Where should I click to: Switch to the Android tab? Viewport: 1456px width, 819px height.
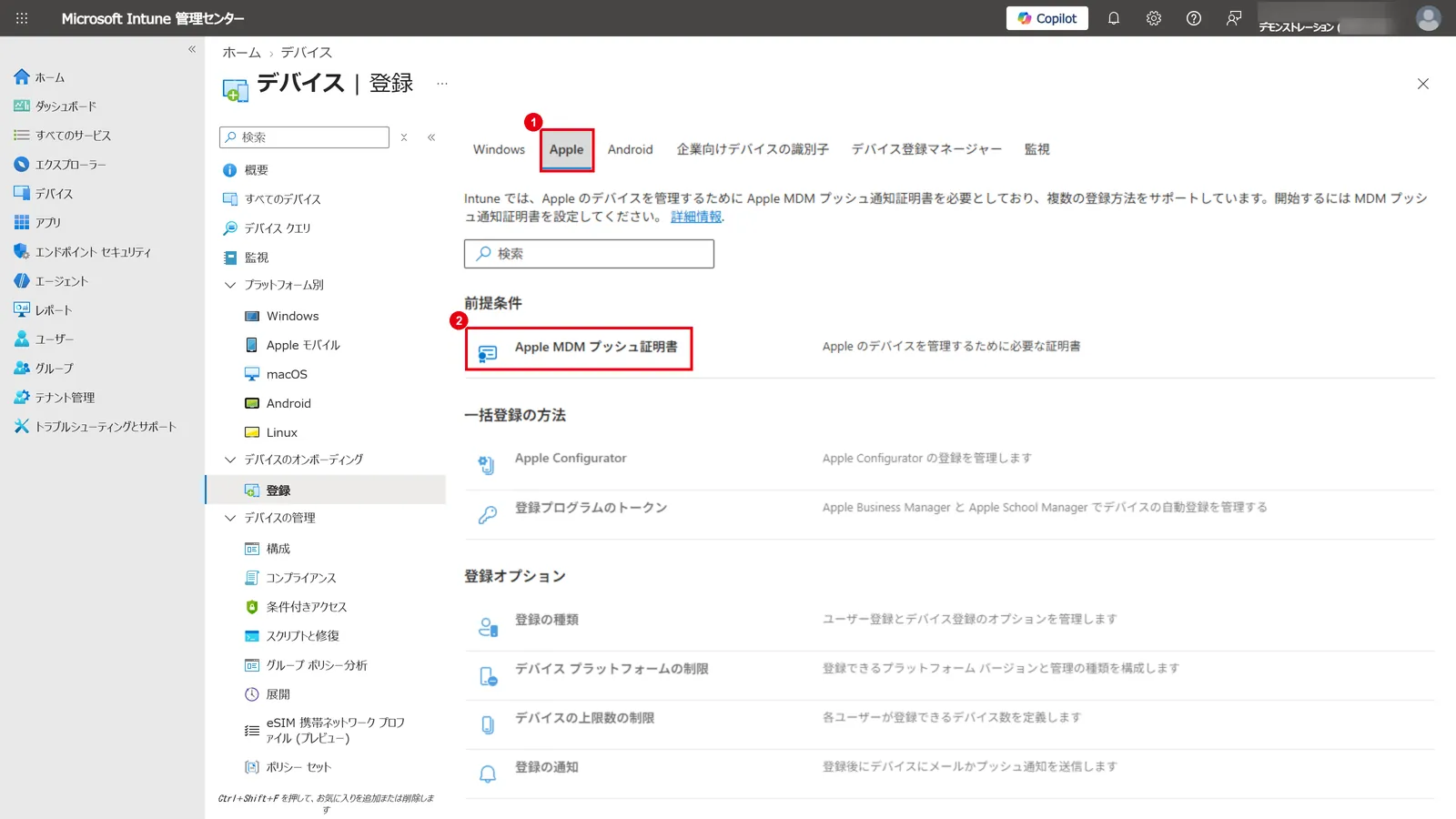coord(631,149)
